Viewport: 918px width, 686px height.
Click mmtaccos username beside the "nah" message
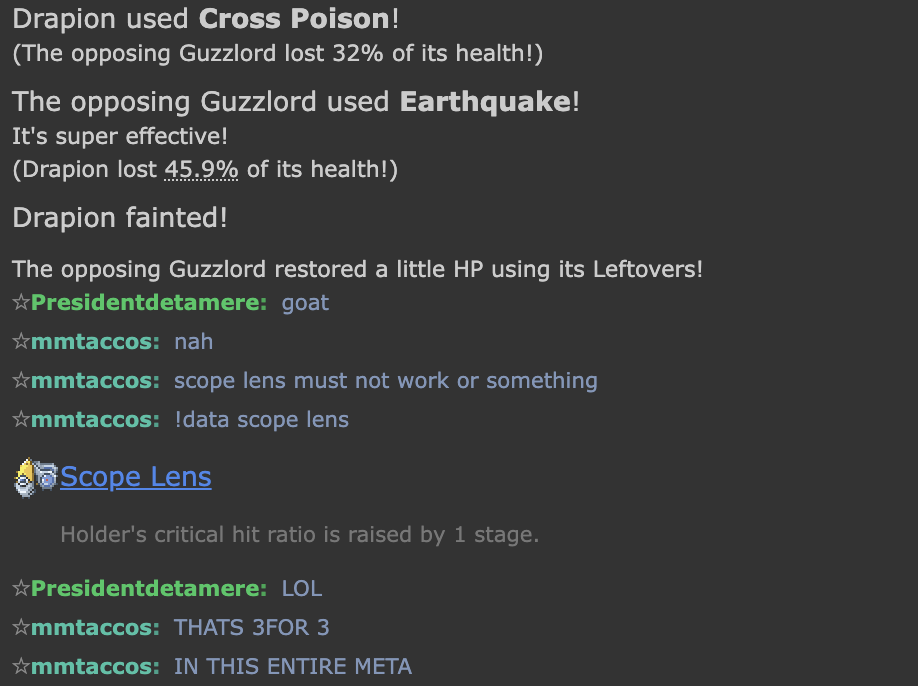(x=95, y=342)
